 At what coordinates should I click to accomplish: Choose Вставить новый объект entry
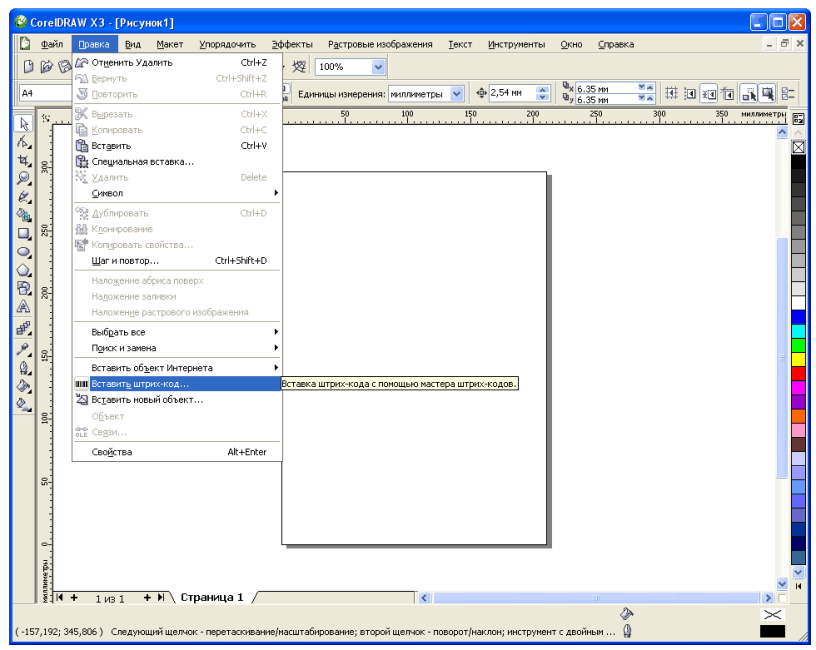click(x=177, y=400)
